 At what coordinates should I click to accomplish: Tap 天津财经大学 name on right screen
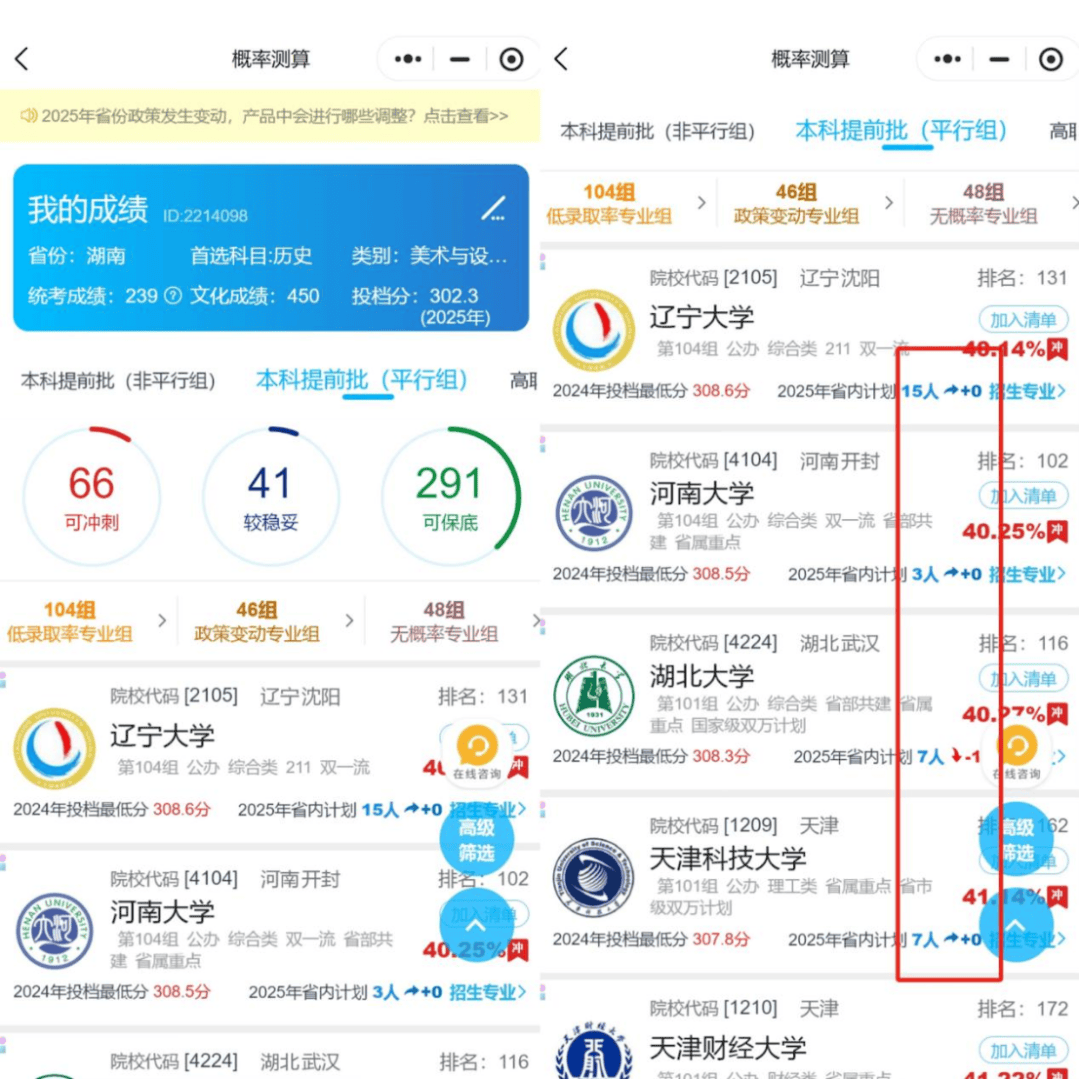coord(728,1048)
